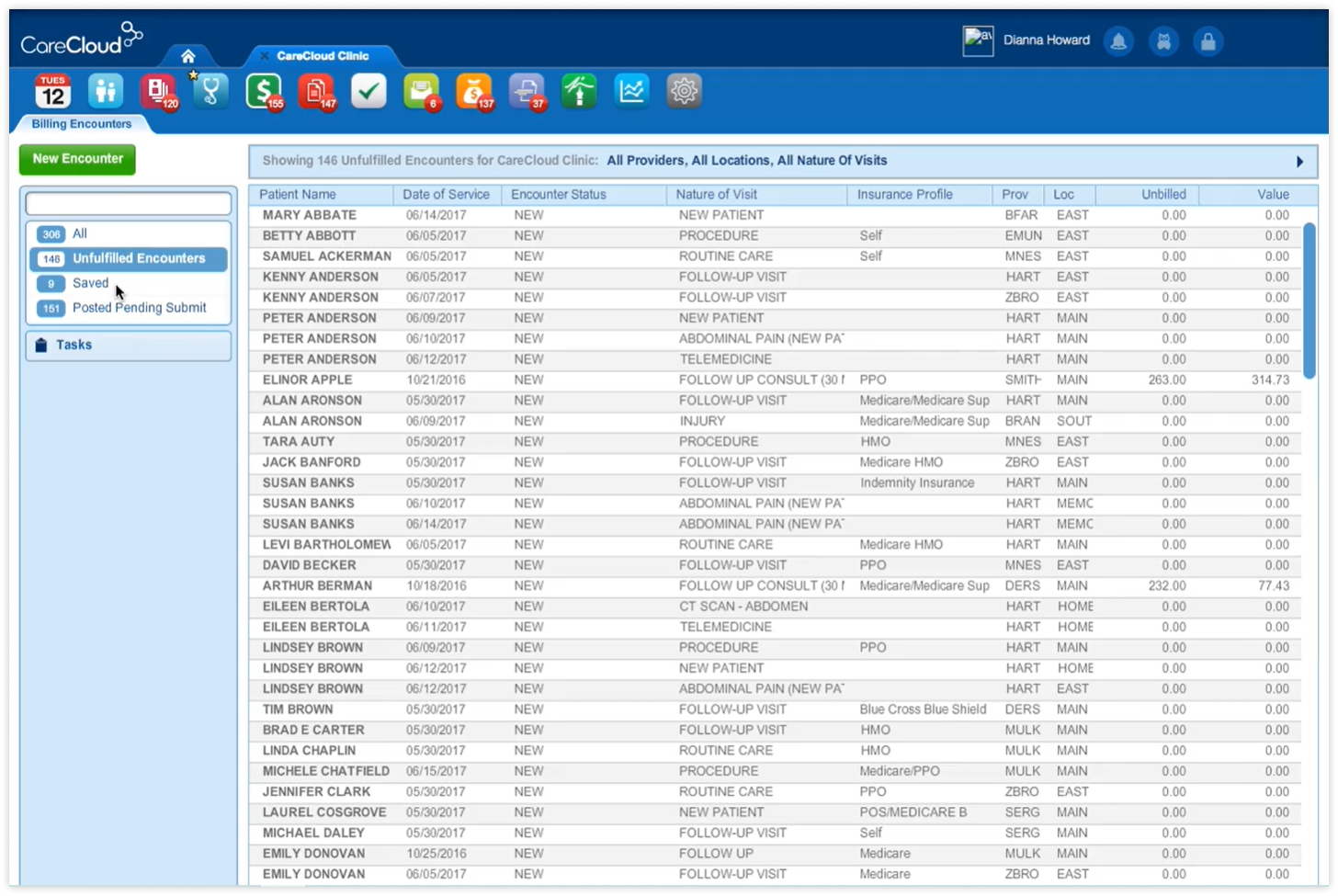Select the MICHAEL DALEY patient name
This screenshot has width=1338, height=896.
[313, 833]
